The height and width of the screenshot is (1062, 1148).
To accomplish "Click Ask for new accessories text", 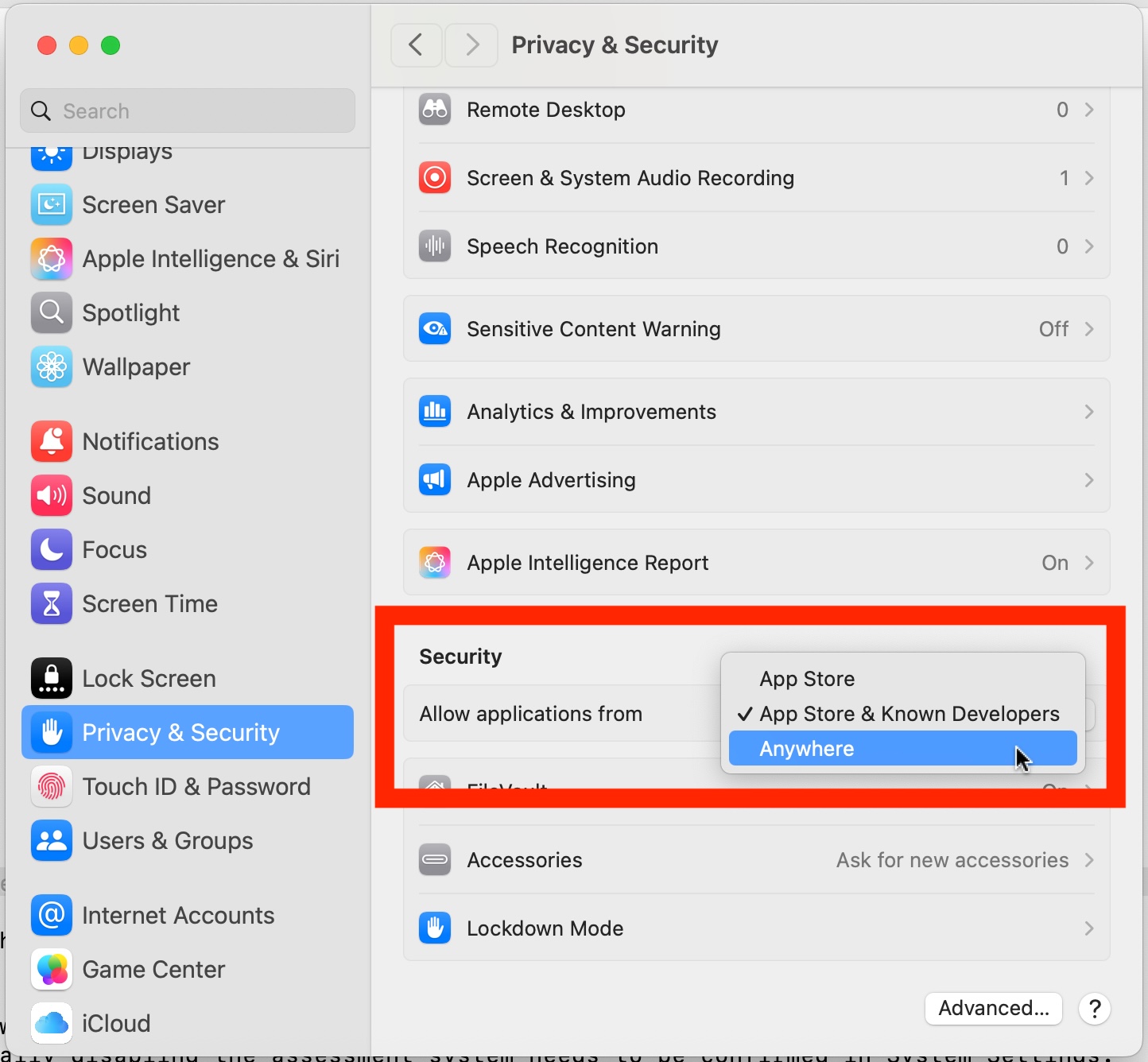I will click(952, 860).
